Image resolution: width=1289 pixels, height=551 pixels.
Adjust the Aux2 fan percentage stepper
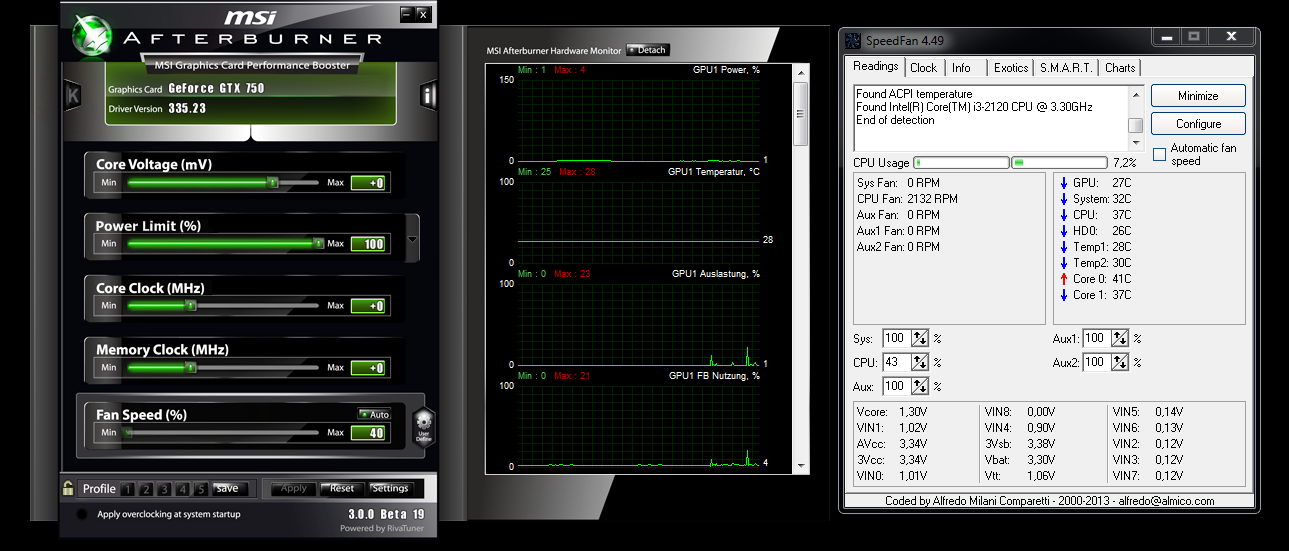pyautogui.click(x=1121, y=363)
